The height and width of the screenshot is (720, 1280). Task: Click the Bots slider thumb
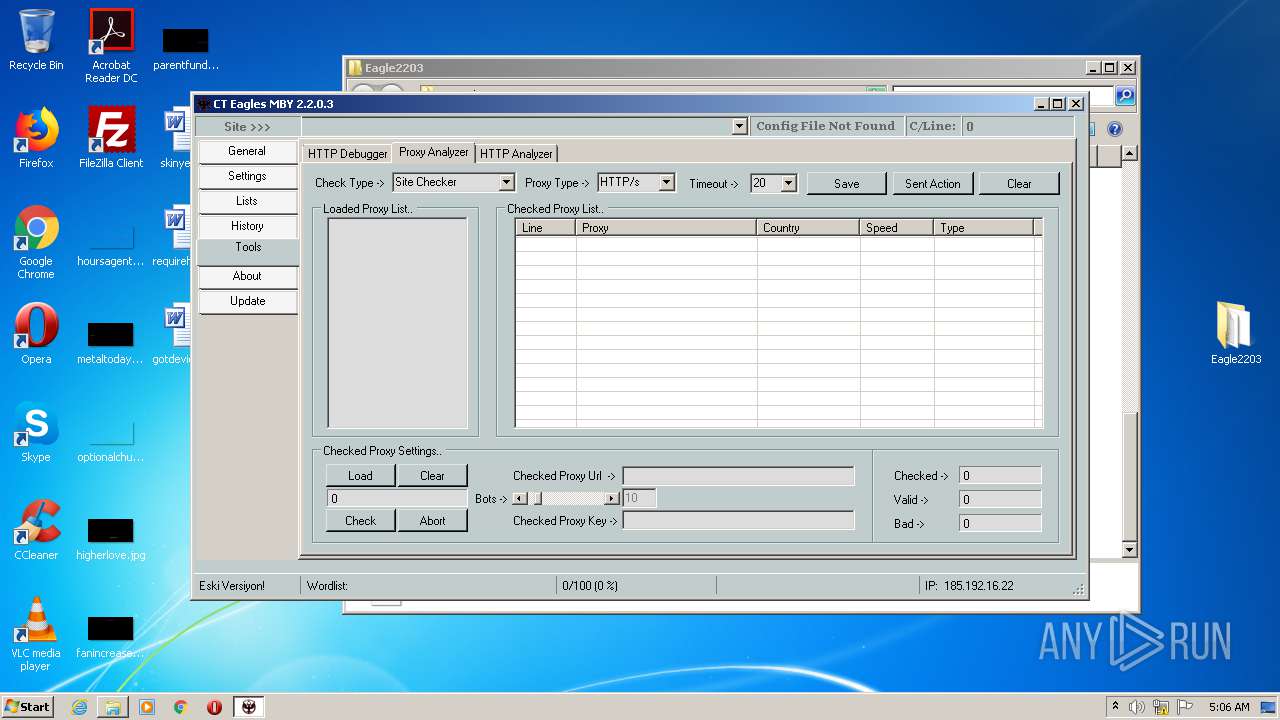point(537,498)
